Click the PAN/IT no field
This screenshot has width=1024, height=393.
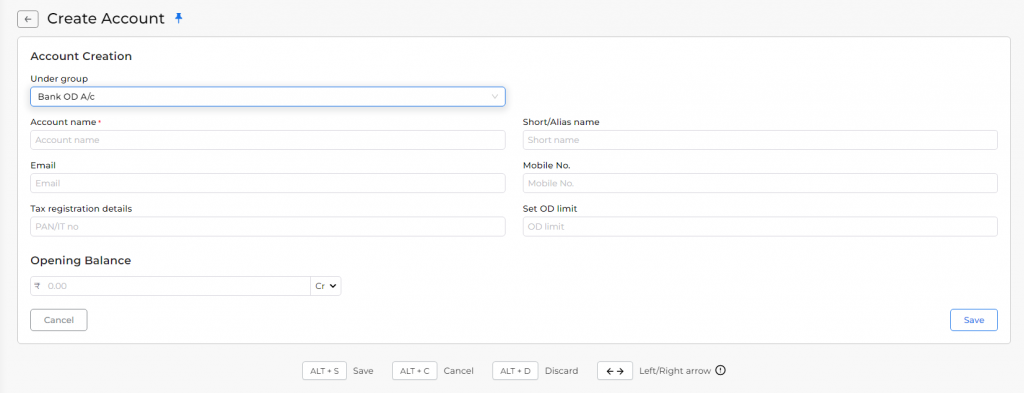click(x=268, y=227)
